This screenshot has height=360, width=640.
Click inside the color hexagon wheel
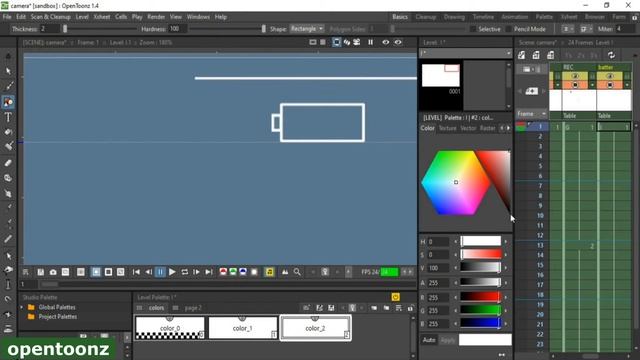tap(456, 182)
